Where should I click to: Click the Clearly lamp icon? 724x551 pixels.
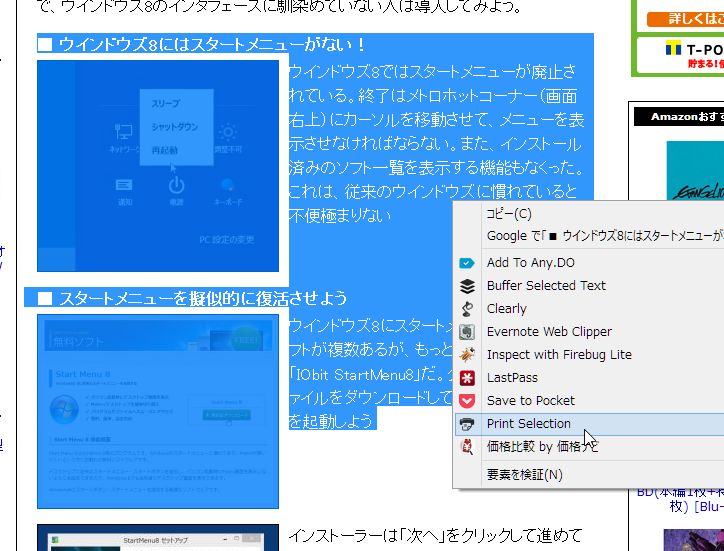[467, 309]
